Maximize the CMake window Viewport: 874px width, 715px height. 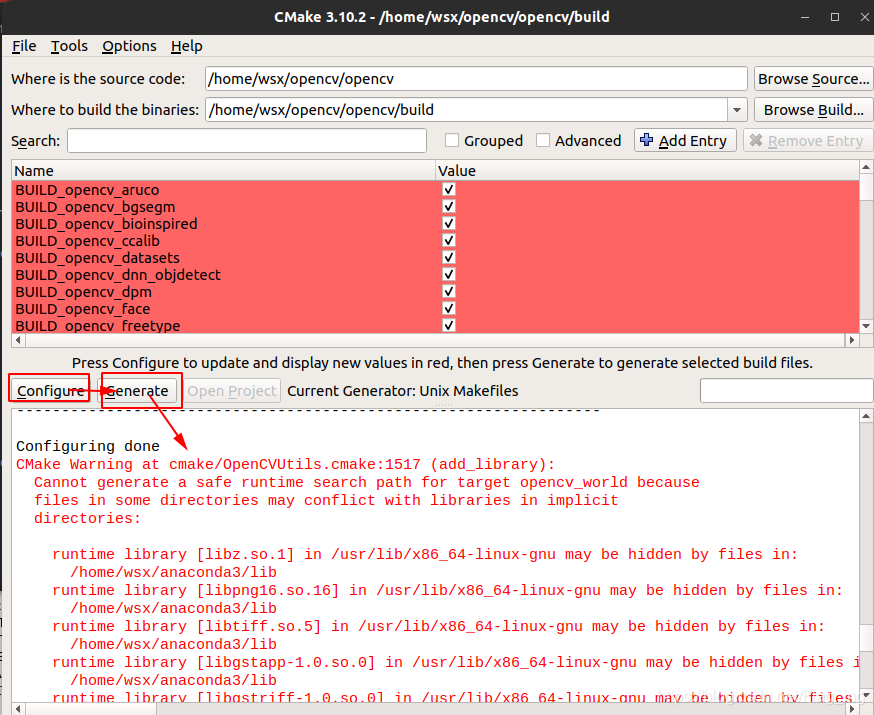[835, 17]
